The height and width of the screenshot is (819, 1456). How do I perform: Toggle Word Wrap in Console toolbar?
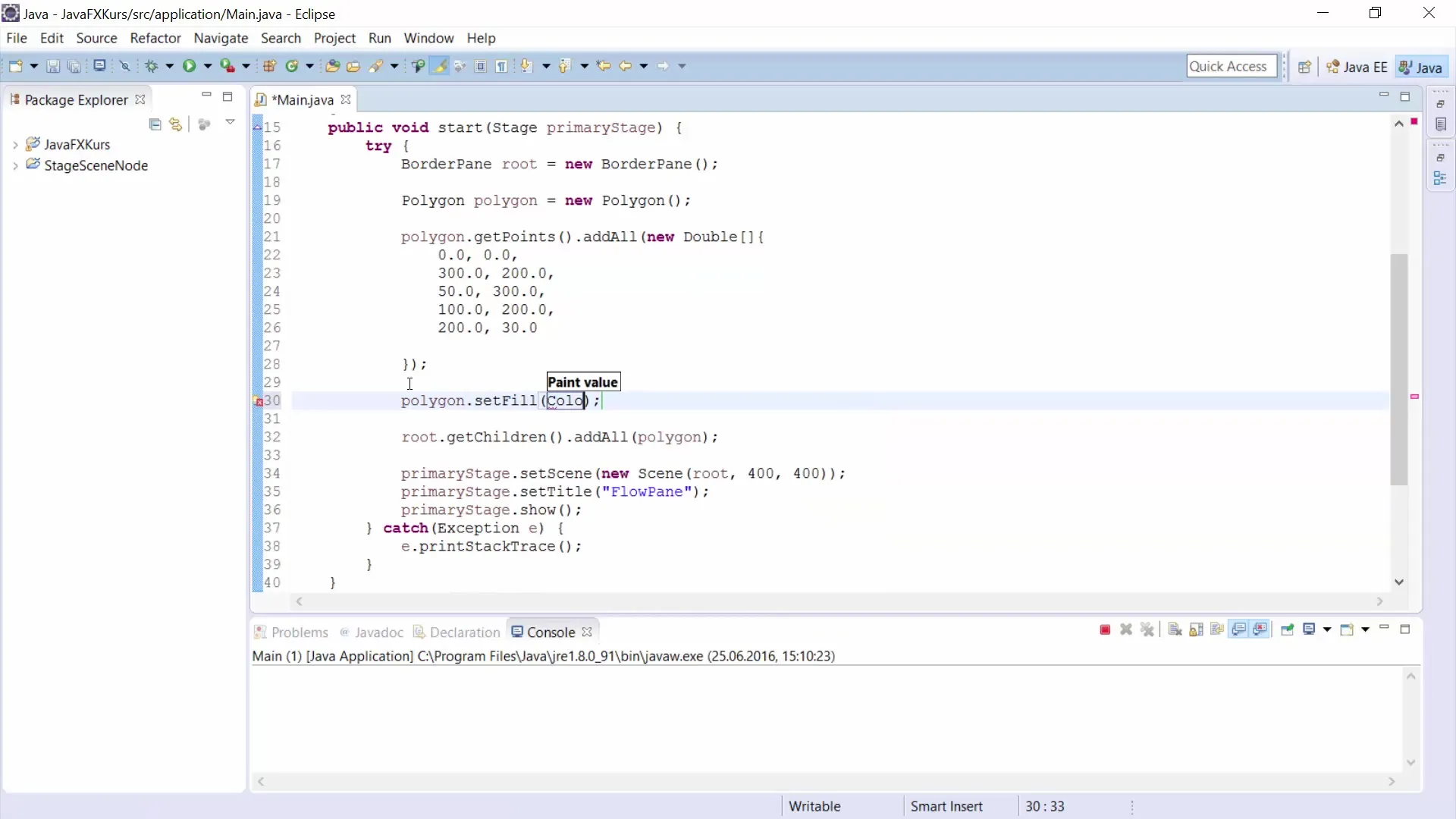point(1217,629)
